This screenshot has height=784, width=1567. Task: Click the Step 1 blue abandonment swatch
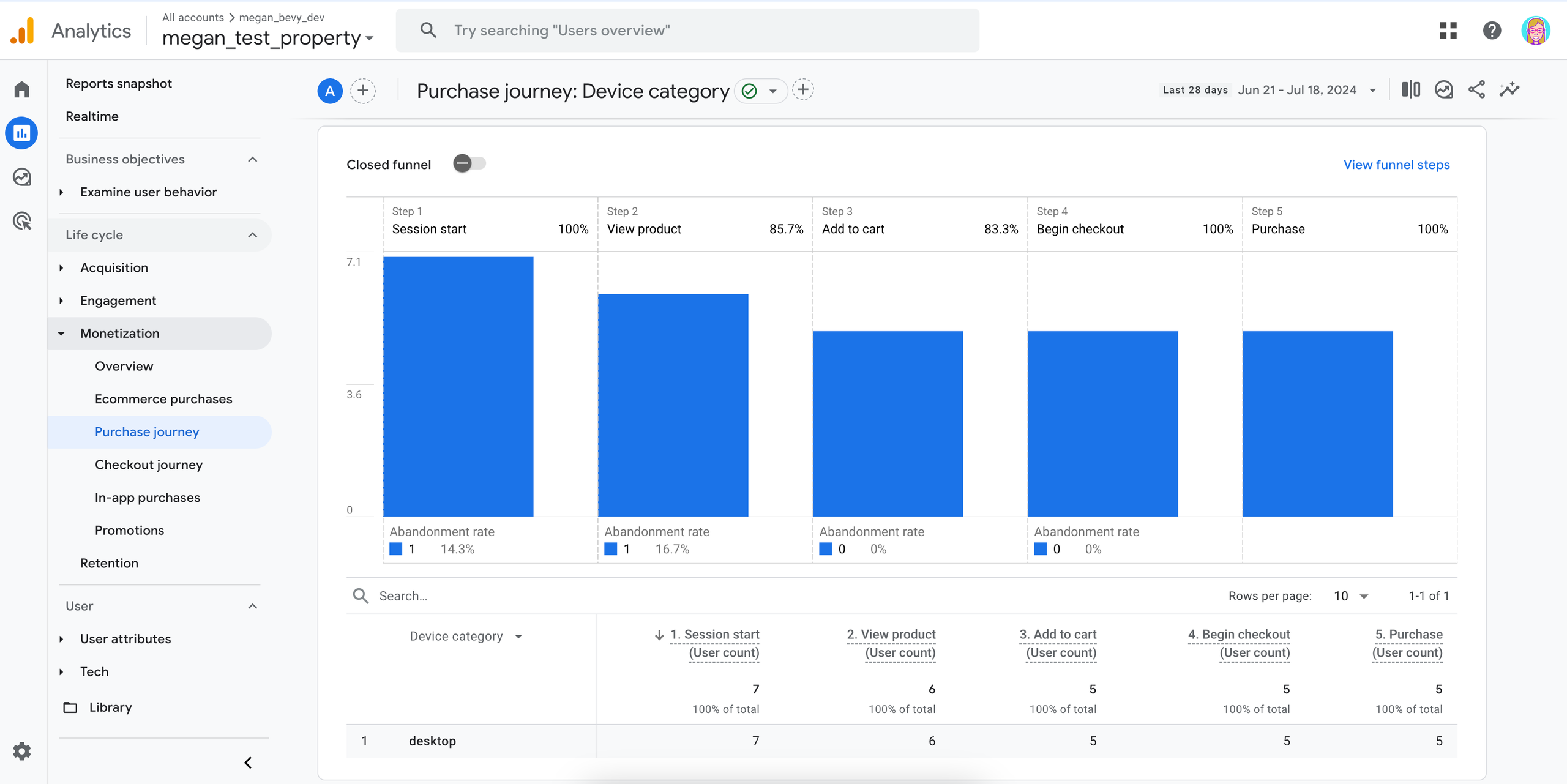(396, 549)
